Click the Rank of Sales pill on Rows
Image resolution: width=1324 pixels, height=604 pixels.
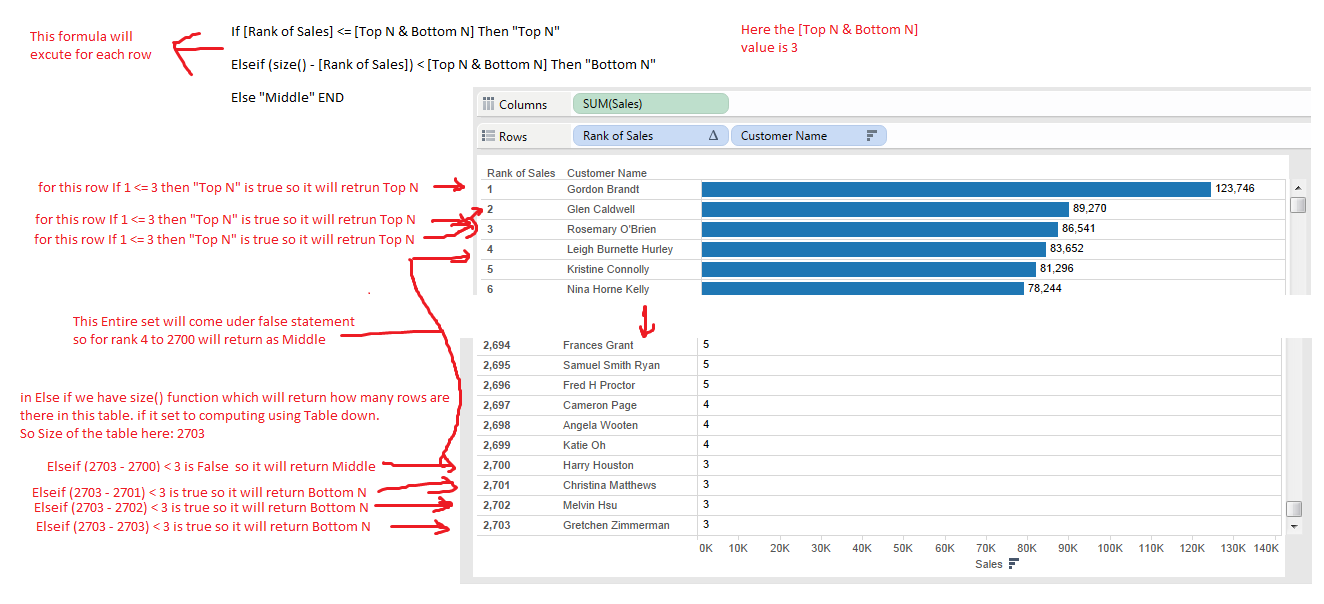point(650,136)
